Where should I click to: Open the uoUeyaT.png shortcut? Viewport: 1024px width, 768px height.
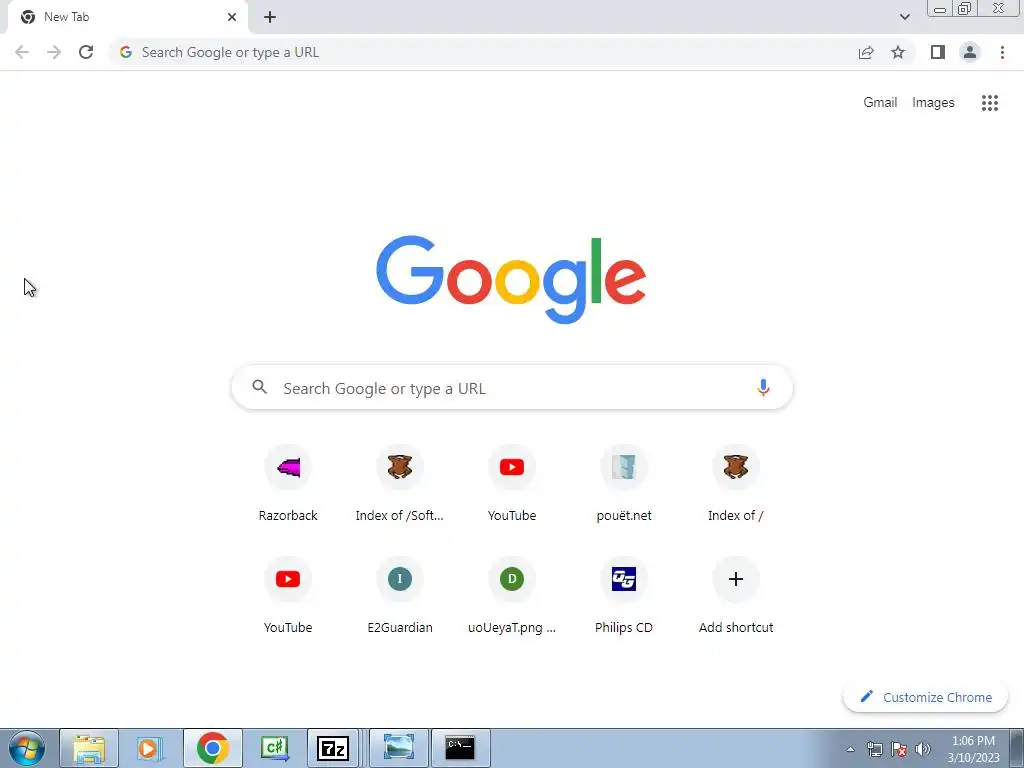[x=512, y=596]
